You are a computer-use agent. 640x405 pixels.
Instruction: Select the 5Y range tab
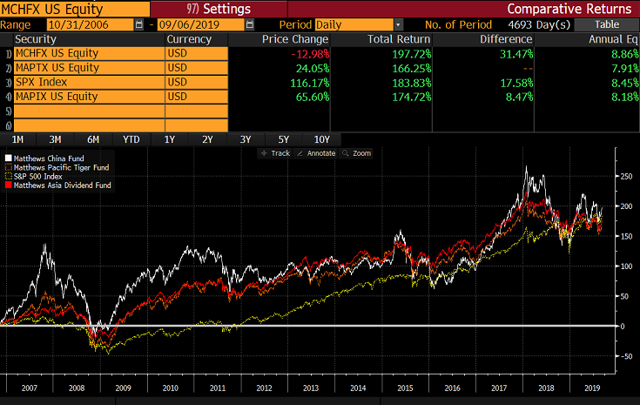pos(283,140)
